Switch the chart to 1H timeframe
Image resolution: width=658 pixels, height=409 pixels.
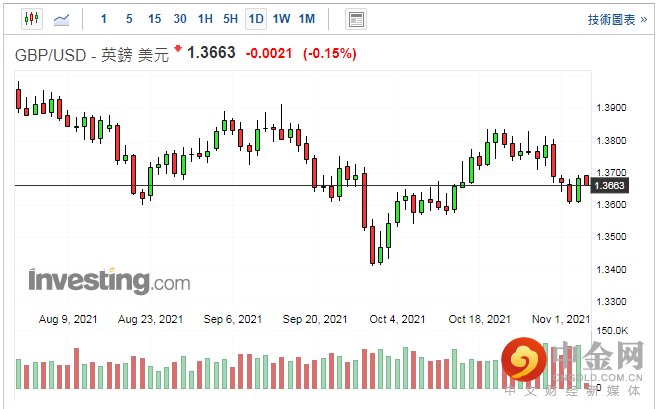coord(205,18)
